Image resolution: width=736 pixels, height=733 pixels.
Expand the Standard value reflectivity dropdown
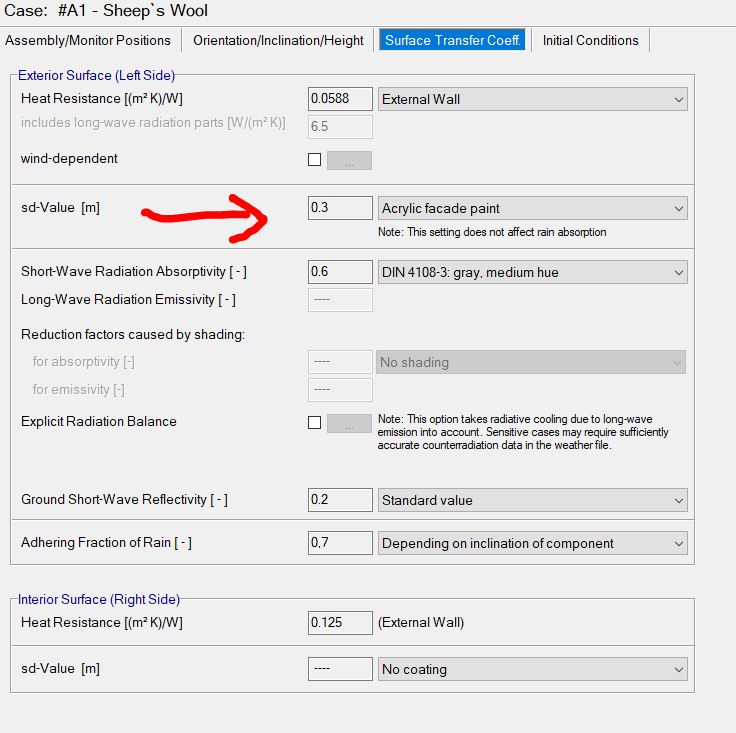[532, 500]
